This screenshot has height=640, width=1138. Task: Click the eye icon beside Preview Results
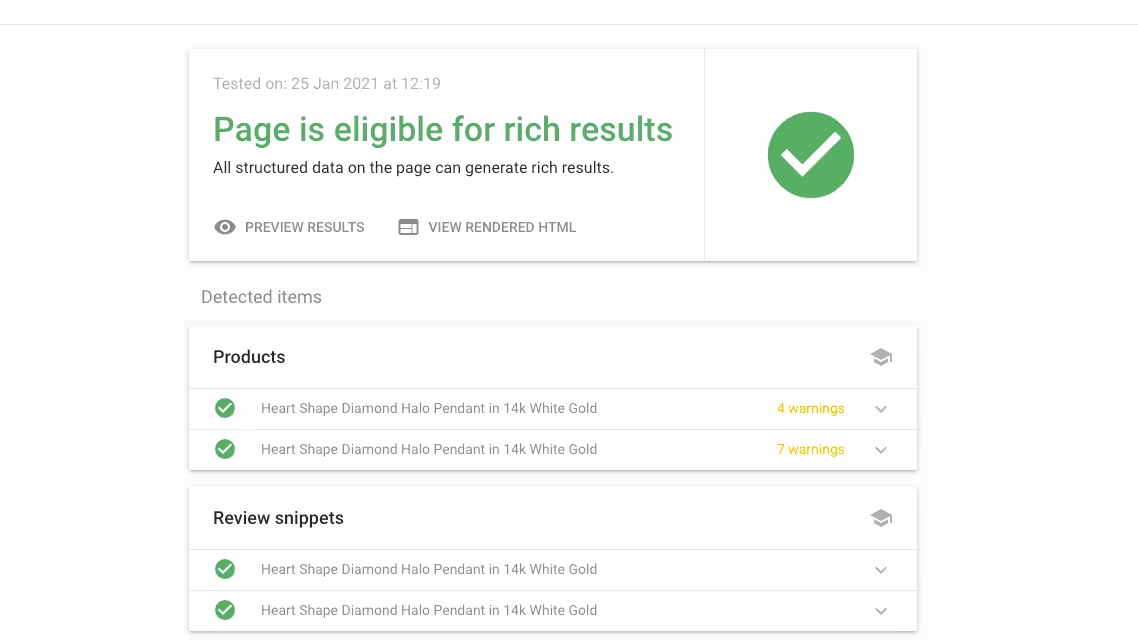point(225,227)
